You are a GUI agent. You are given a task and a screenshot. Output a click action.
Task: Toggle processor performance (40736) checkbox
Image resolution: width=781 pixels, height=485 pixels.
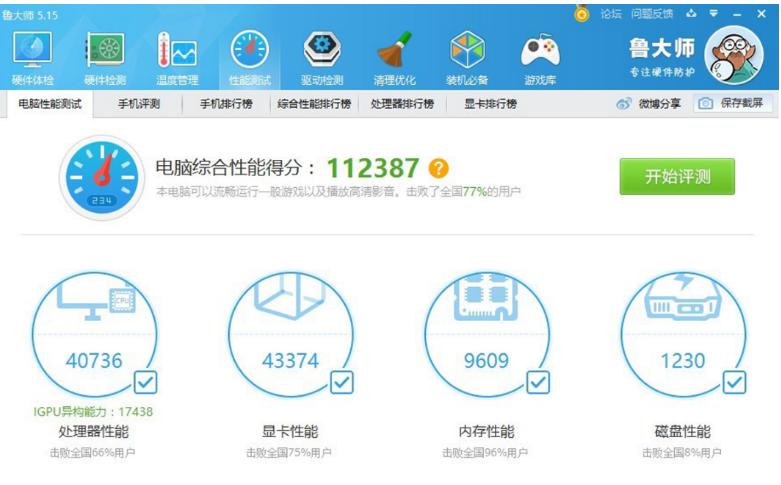pos(145,382)
